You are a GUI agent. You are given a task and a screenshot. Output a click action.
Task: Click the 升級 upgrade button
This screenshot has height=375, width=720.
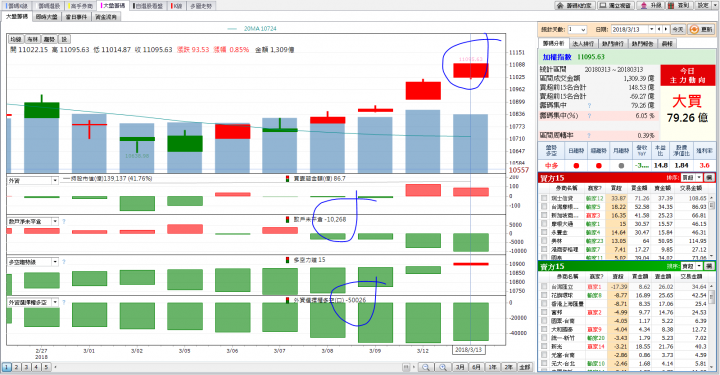tap(651, 6)
